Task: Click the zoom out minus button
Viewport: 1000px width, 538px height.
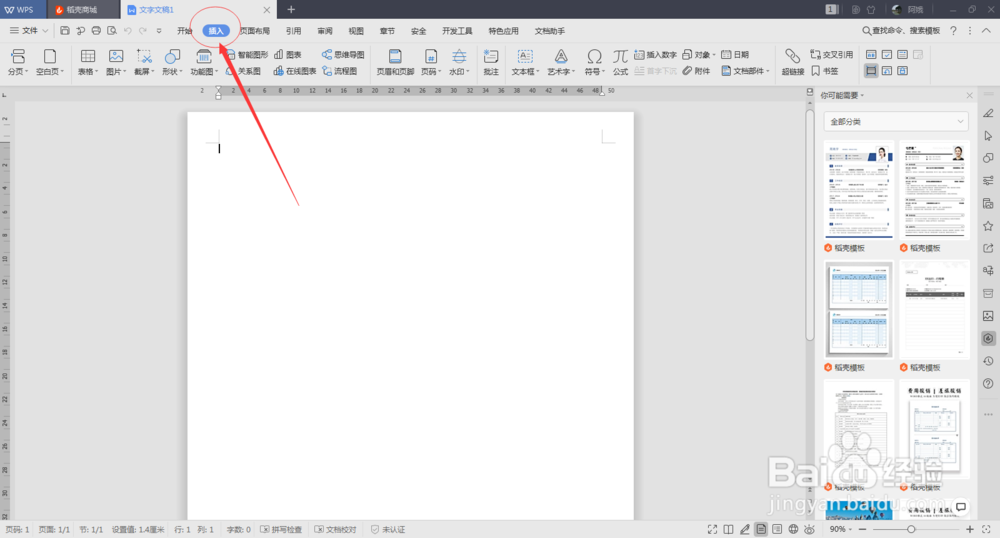Action: click(x=862, y=529)
